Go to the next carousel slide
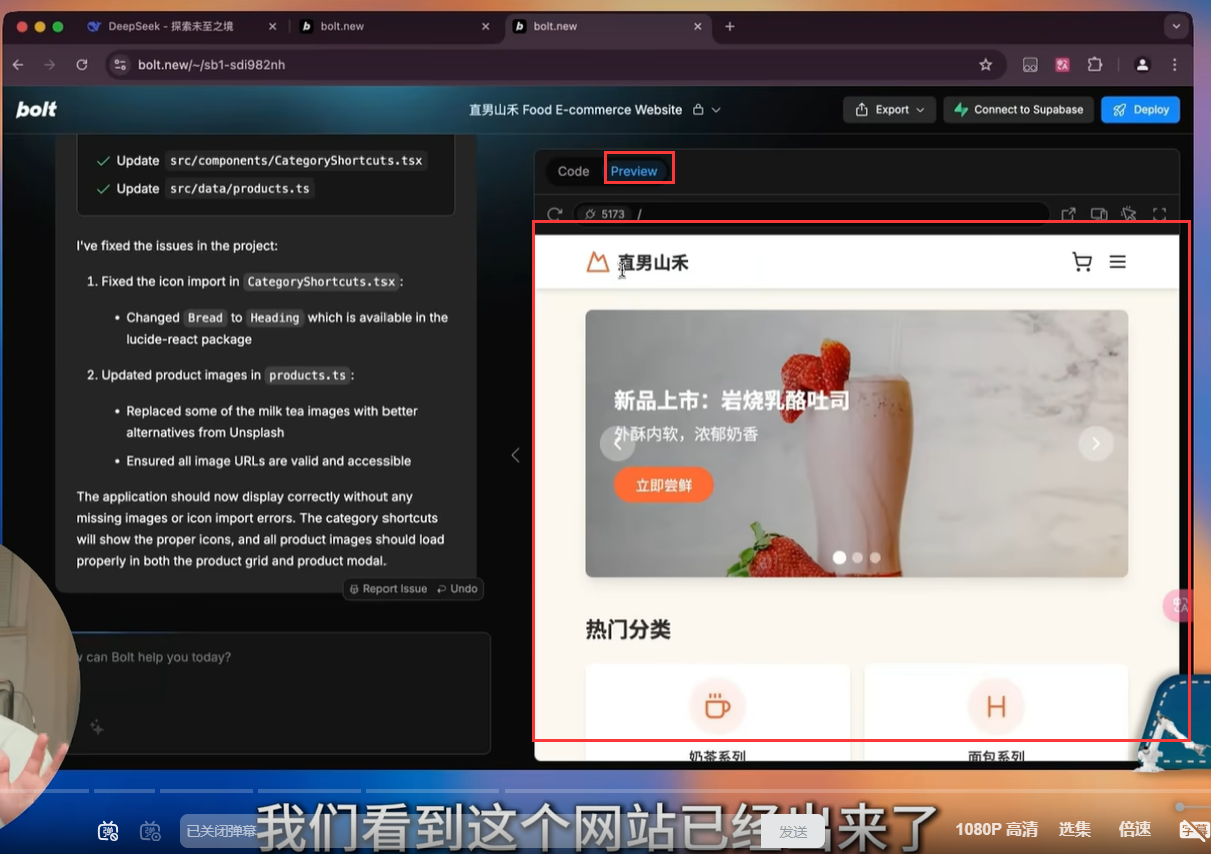The height and width of the screenshot is (854, 1211). point(1096,443)
